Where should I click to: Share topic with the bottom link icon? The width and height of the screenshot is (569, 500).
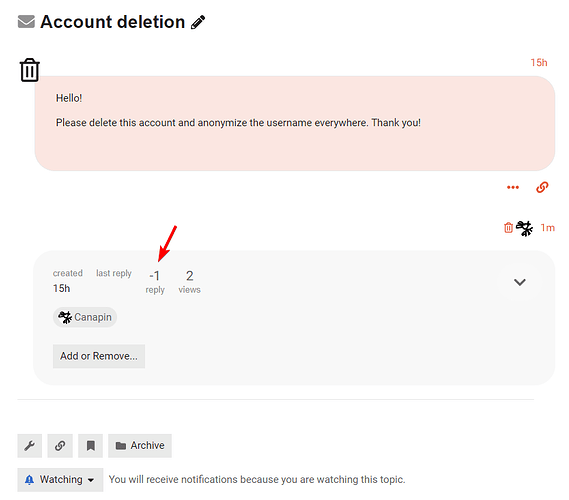click(60, 446)
